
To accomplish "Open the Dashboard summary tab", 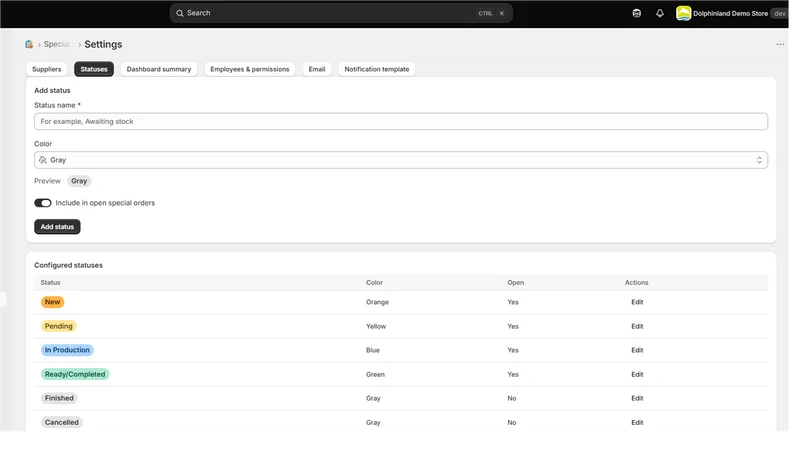I will (x=161, y=70).
